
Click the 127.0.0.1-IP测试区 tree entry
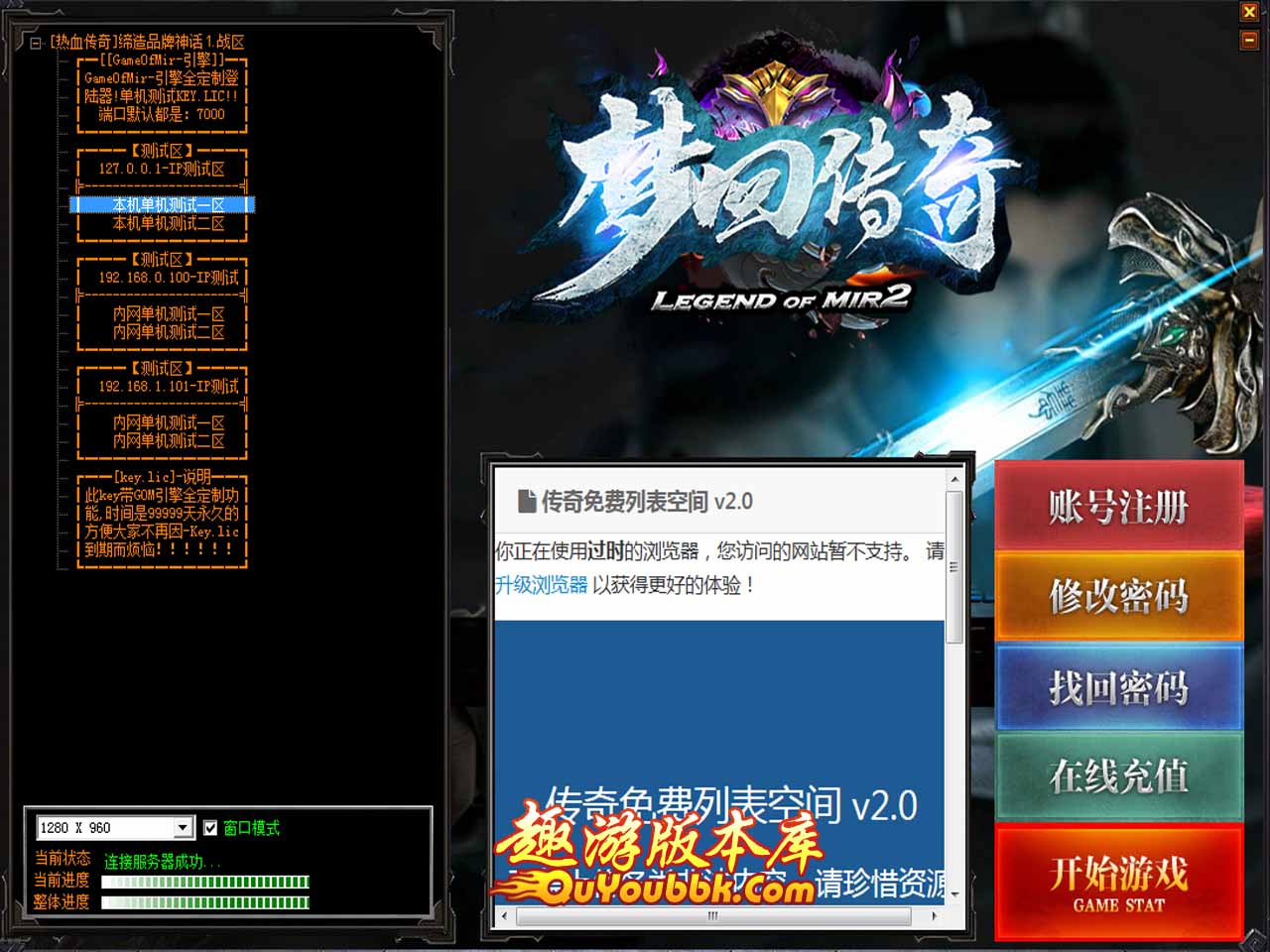162,169
